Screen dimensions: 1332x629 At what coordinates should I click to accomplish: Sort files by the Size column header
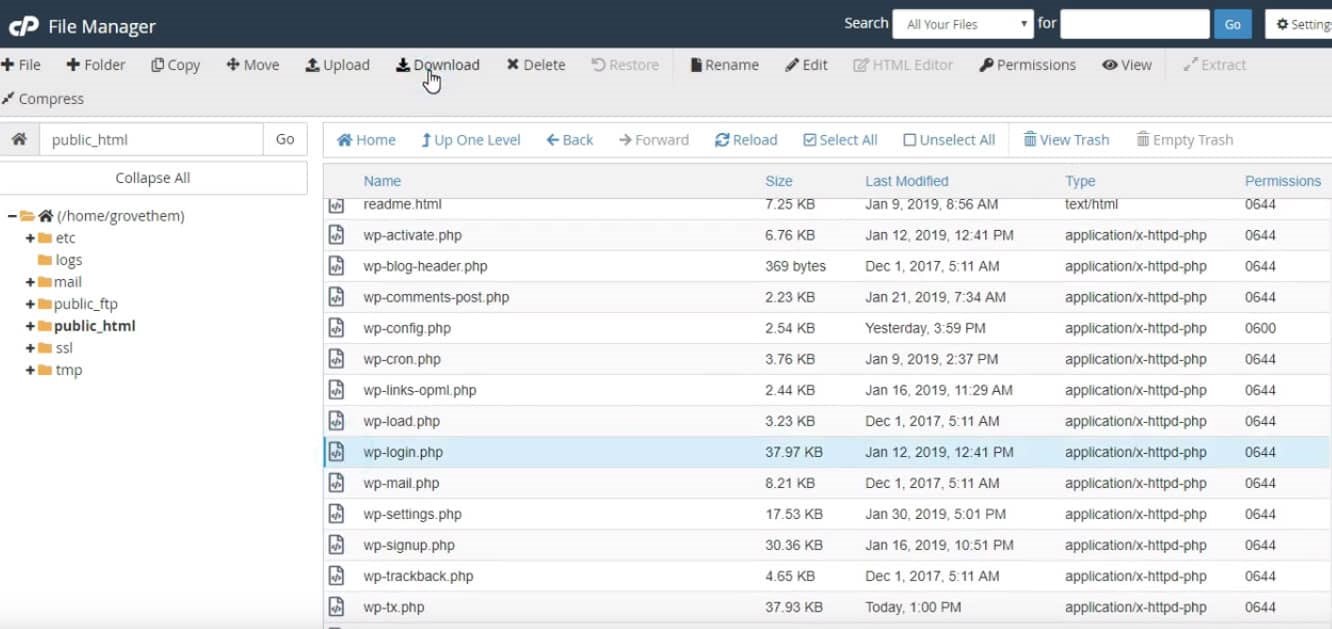click(x=779, y=181)
